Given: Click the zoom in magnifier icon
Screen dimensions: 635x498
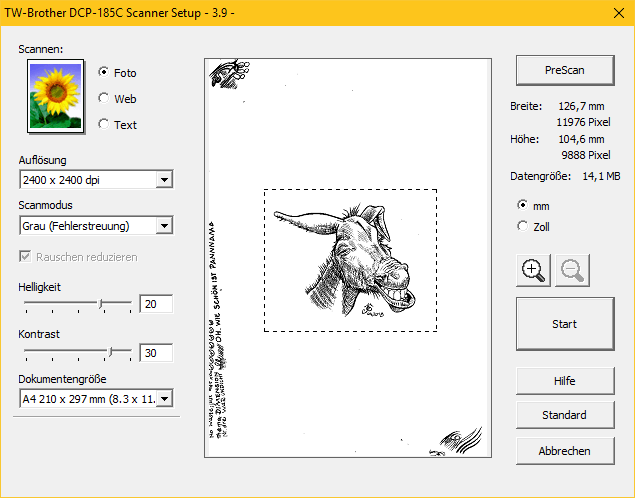Looking at the screenshot, I should pos(535,270).
